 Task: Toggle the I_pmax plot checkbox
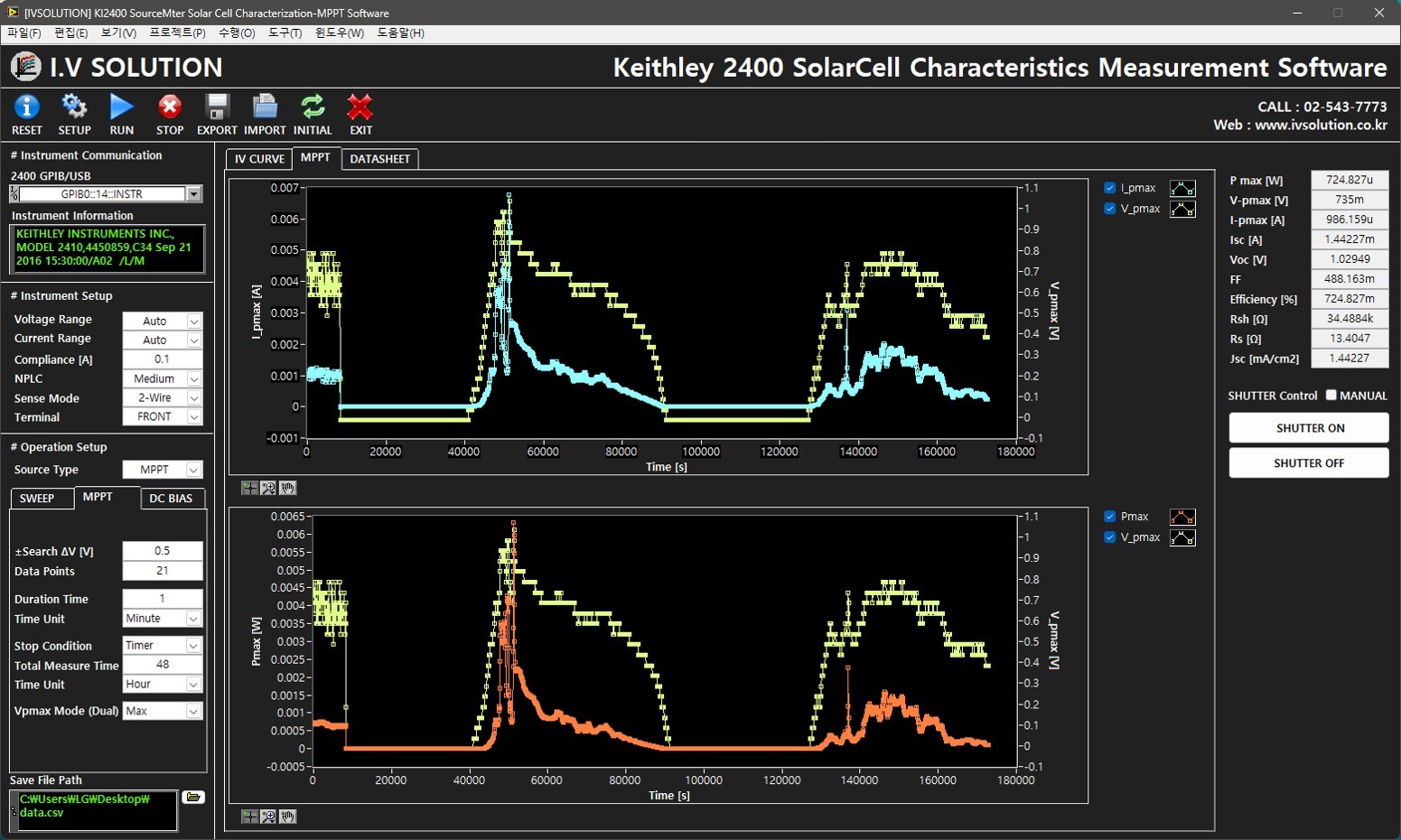1110,188
